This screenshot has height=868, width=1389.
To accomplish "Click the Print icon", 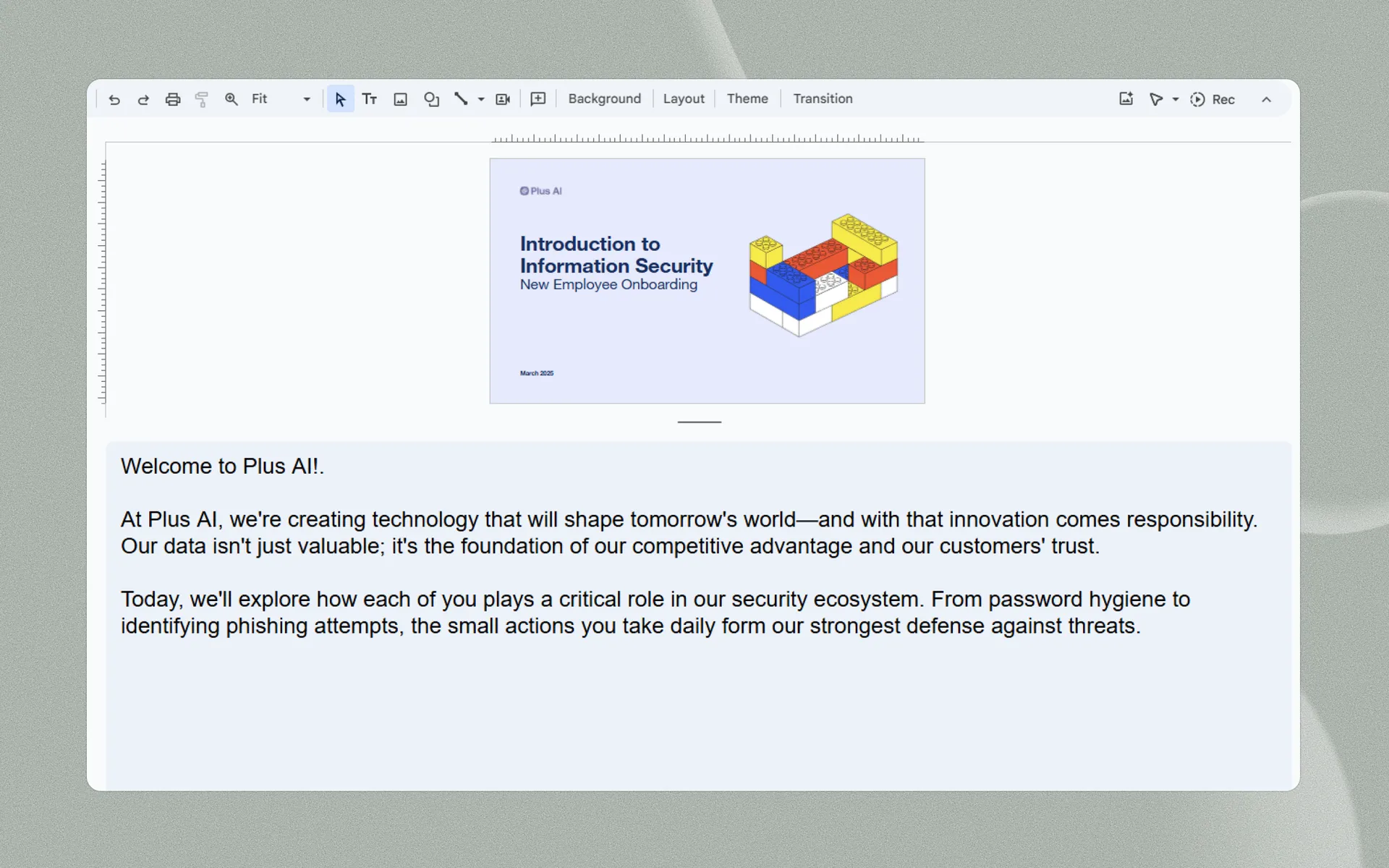I will coord(173,100).
